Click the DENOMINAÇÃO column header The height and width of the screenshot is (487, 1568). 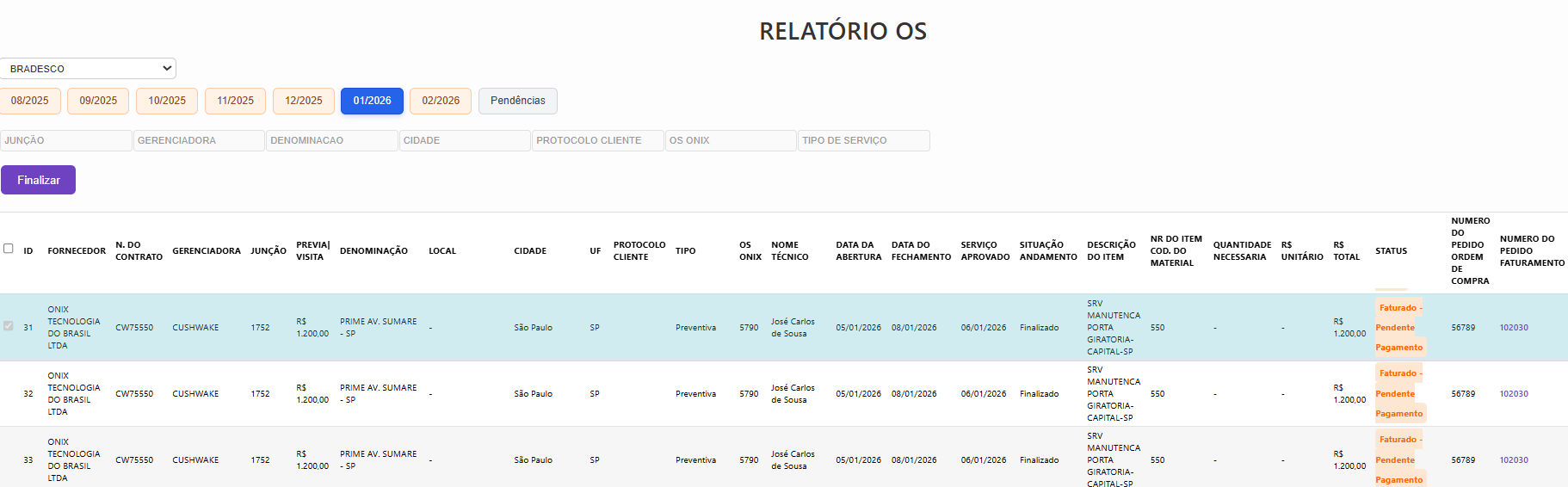click(373, 251)
